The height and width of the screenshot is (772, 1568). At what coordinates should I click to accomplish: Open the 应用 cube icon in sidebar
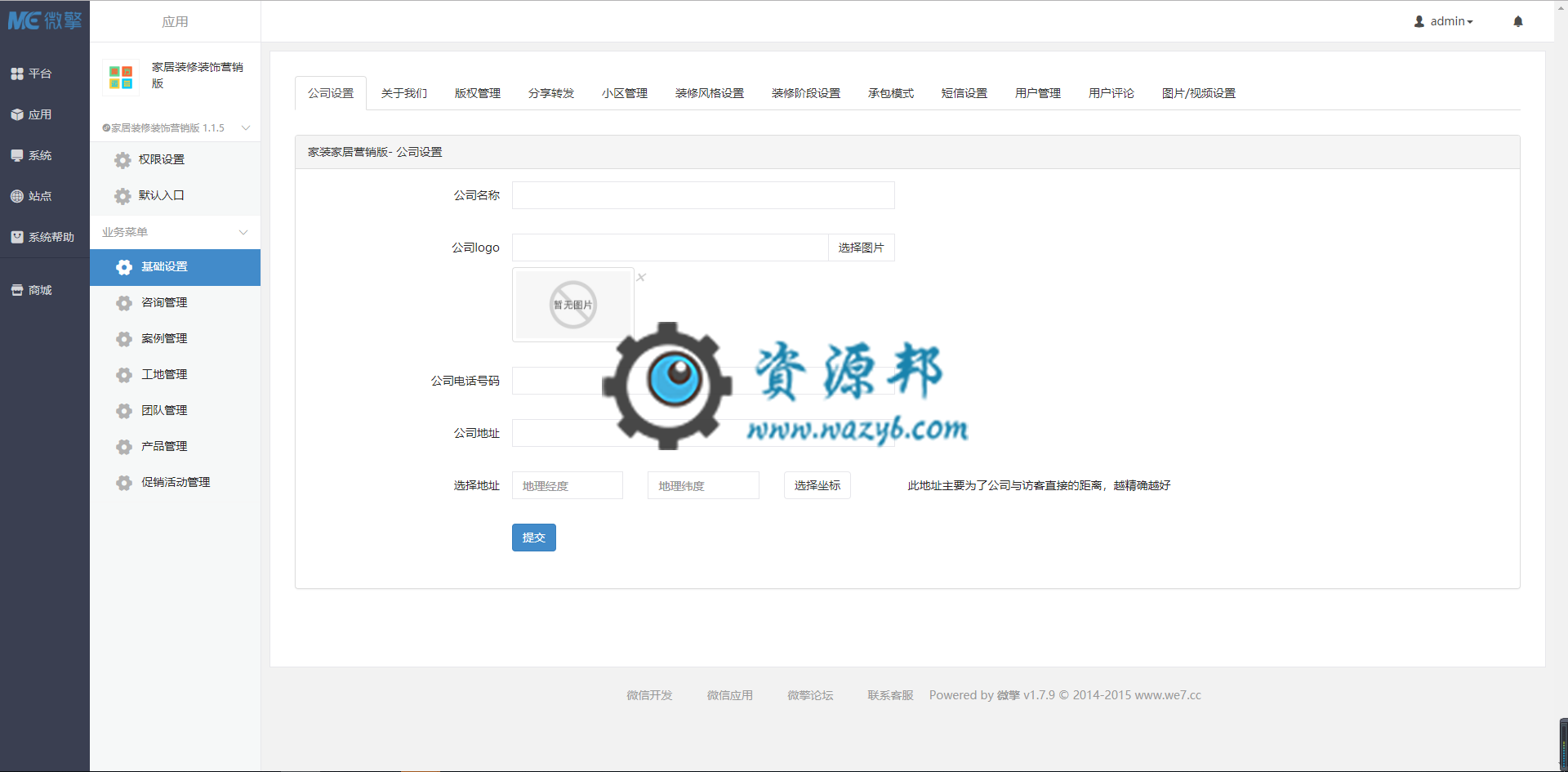[x=17, y=114]
